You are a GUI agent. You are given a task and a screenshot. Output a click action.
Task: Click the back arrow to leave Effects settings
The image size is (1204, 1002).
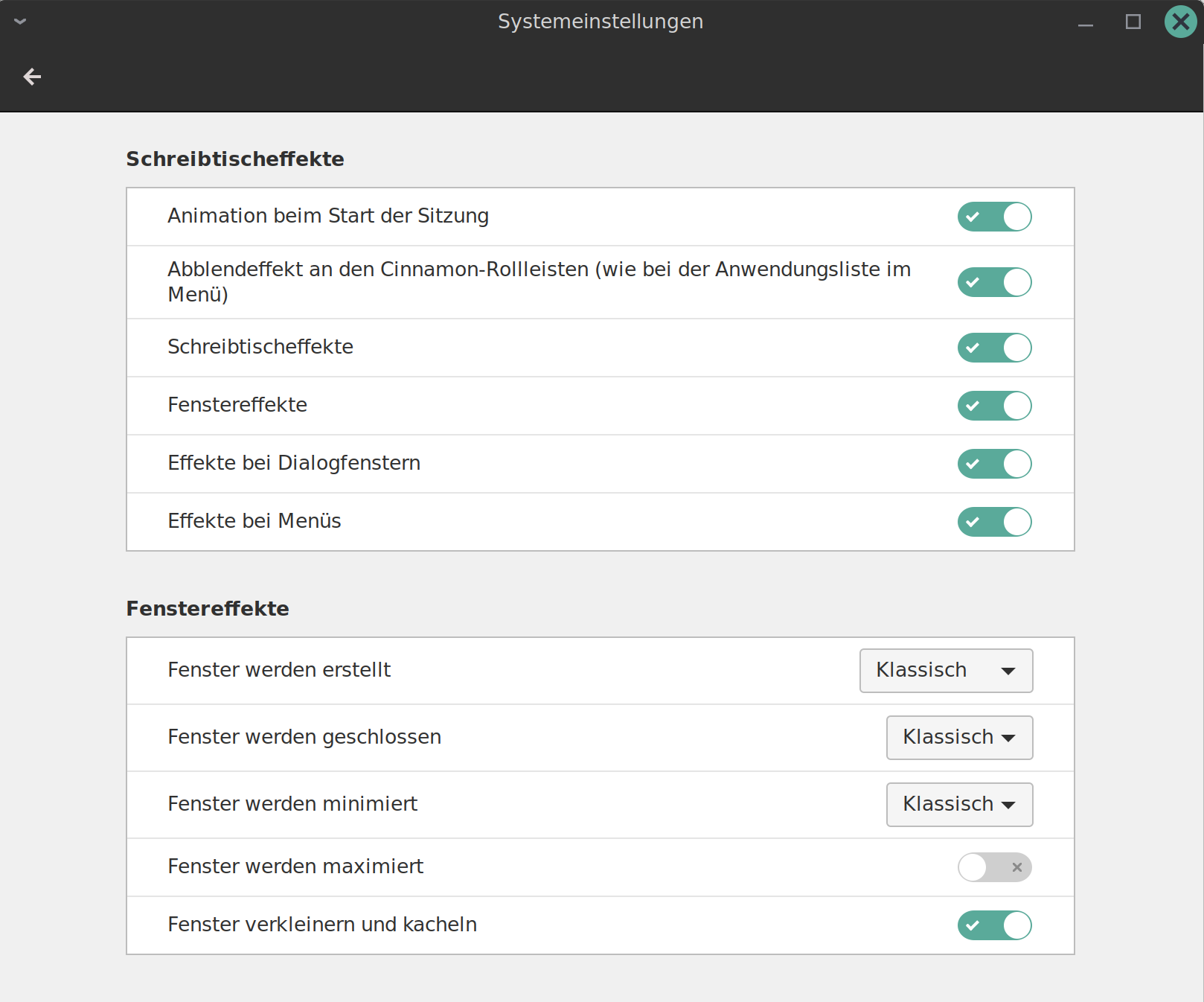(32, 76)
